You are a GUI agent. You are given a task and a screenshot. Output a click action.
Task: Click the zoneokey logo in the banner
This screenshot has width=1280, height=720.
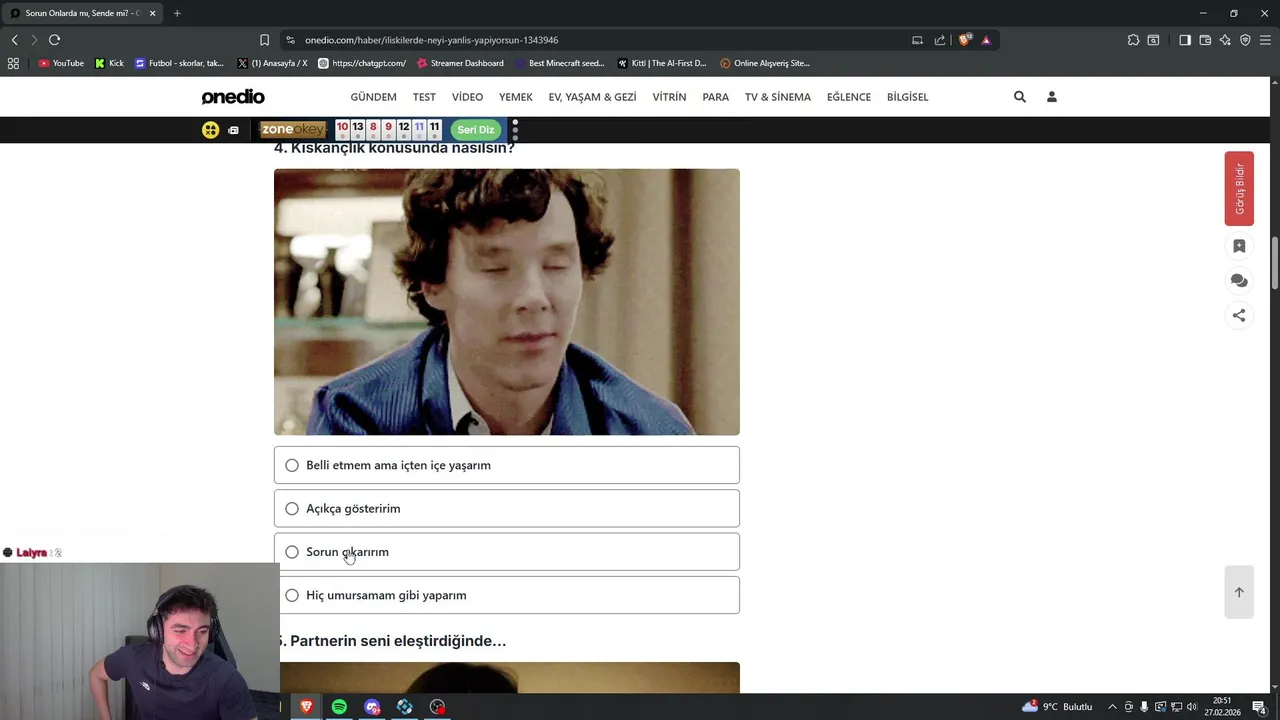click(x=293, y=129)
